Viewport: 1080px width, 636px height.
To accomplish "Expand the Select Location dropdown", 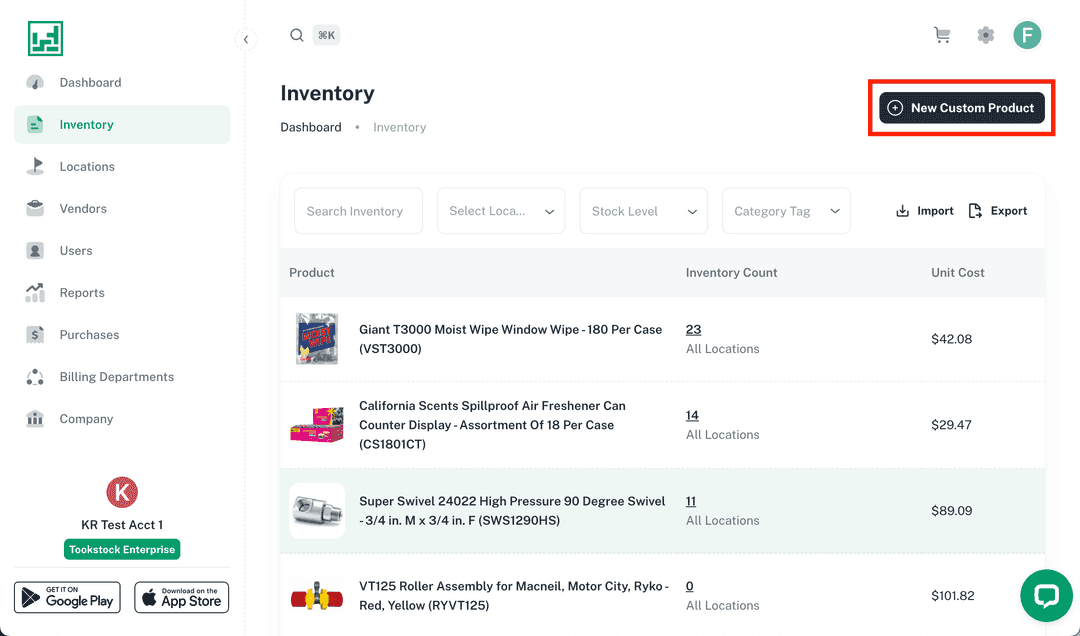I will pos(501,211).
